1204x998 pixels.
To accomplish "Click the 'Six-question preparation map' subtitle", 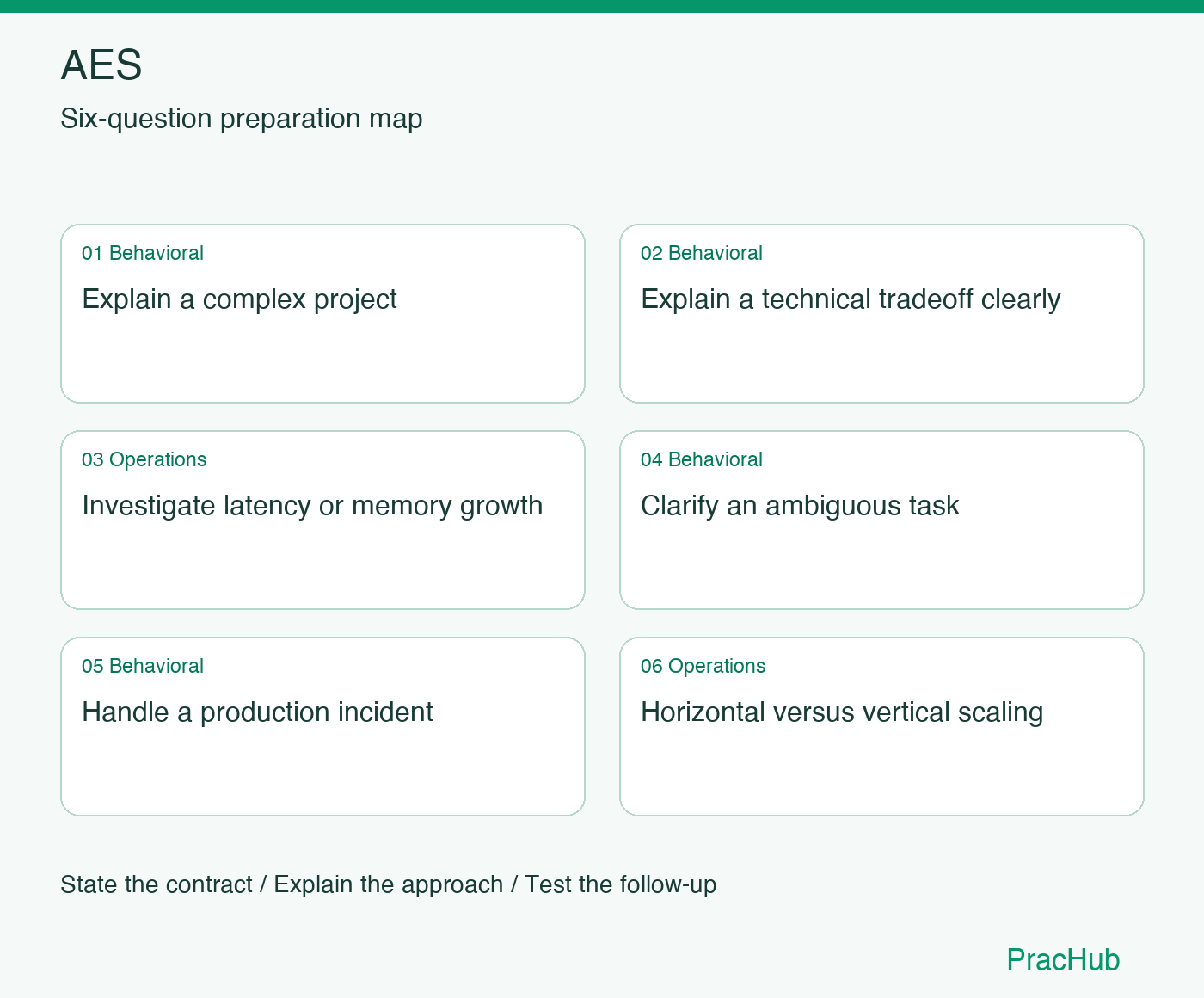I will (242, 118).
